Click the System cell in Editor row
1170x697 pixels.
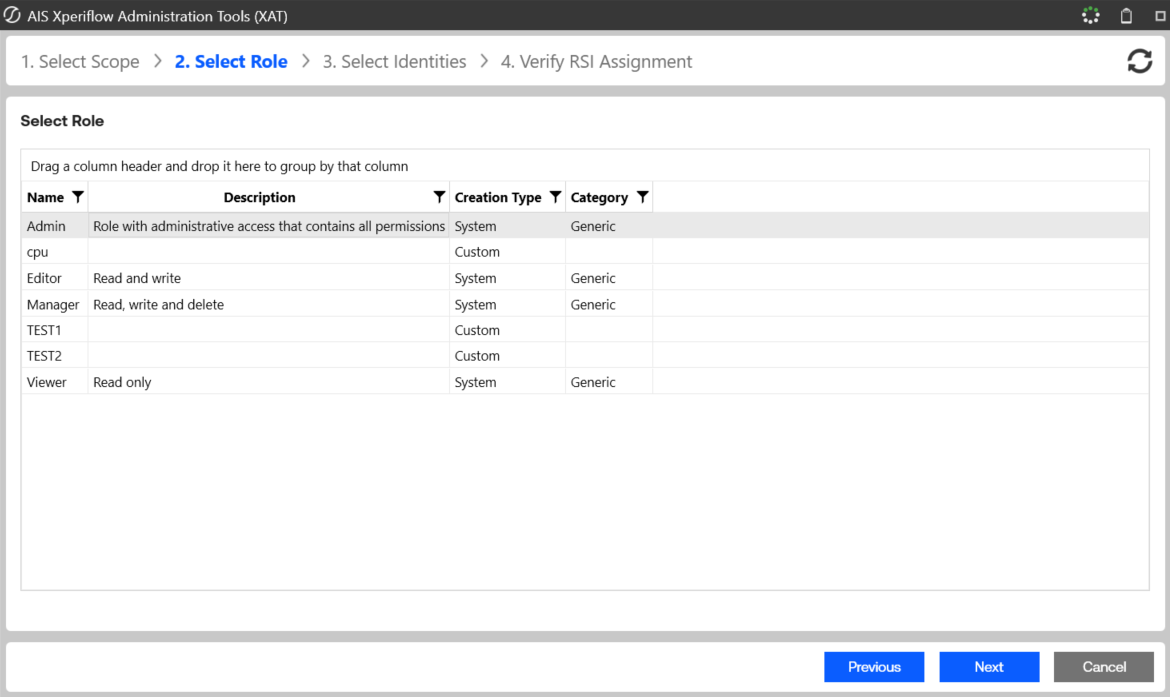point(507,278)
